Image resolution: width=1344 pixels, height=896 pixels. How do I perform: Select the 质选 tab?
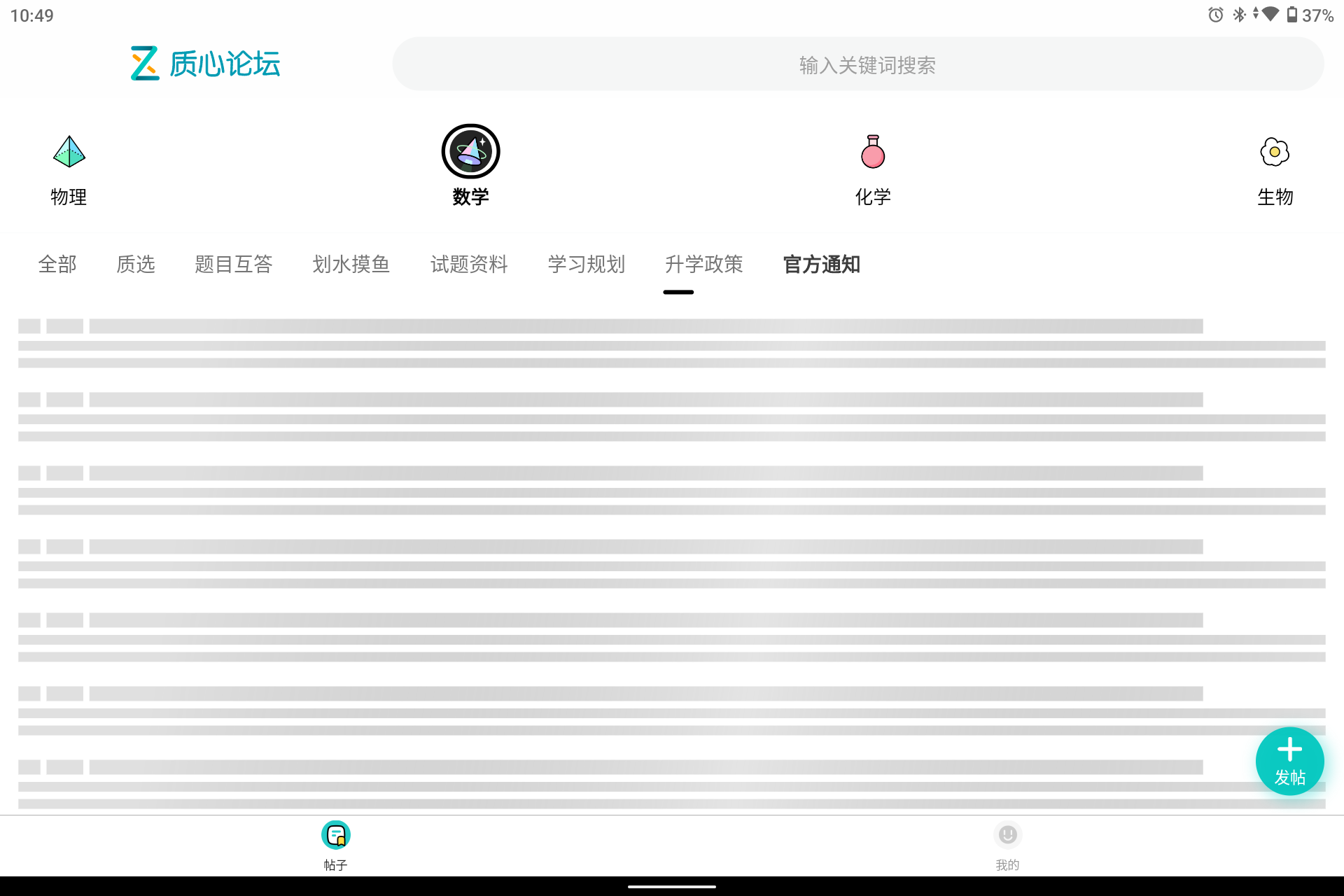[136, 265]
